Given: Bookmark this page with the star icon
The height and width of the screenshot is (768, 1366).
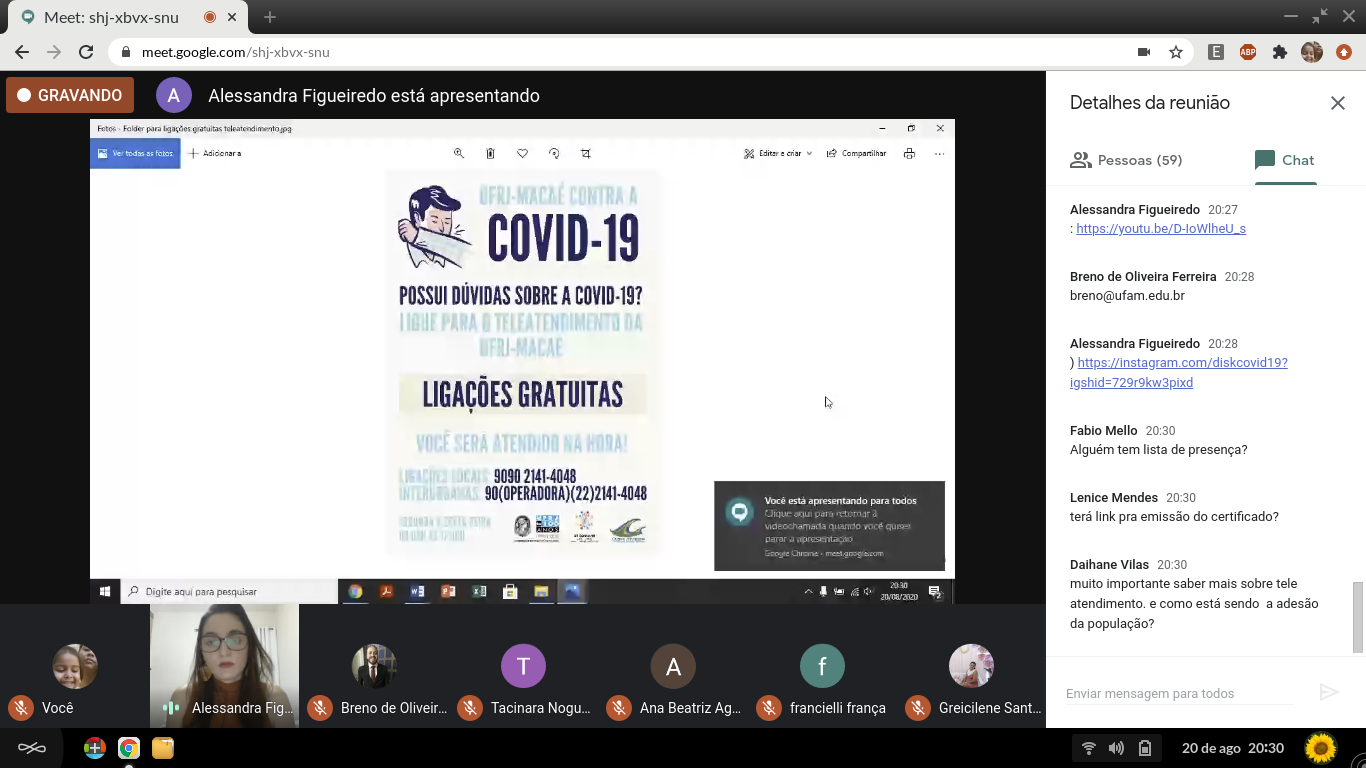Looking at the screenshot, I should point(1176,52).
